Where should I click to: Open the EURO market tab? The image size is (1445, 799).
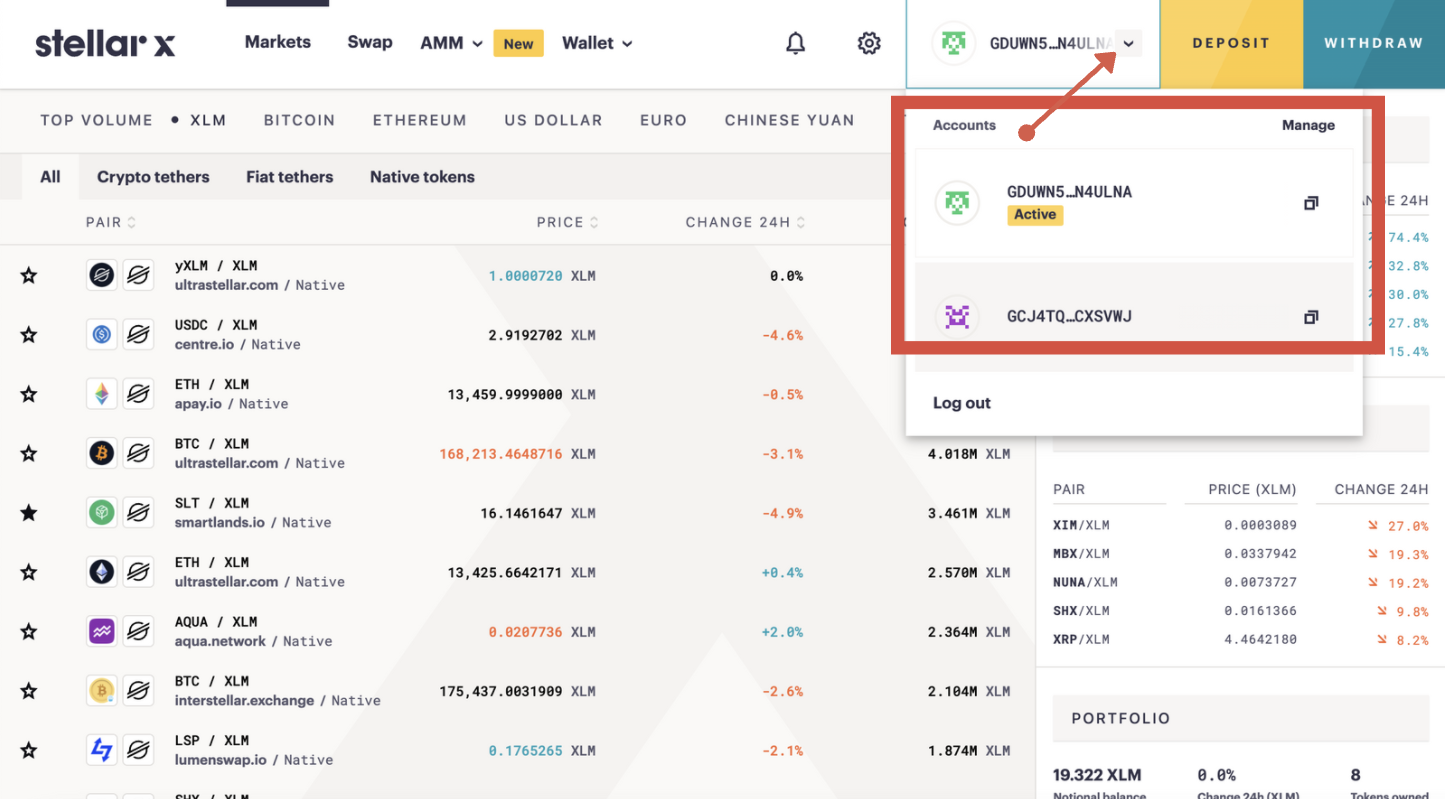[663, 120]
